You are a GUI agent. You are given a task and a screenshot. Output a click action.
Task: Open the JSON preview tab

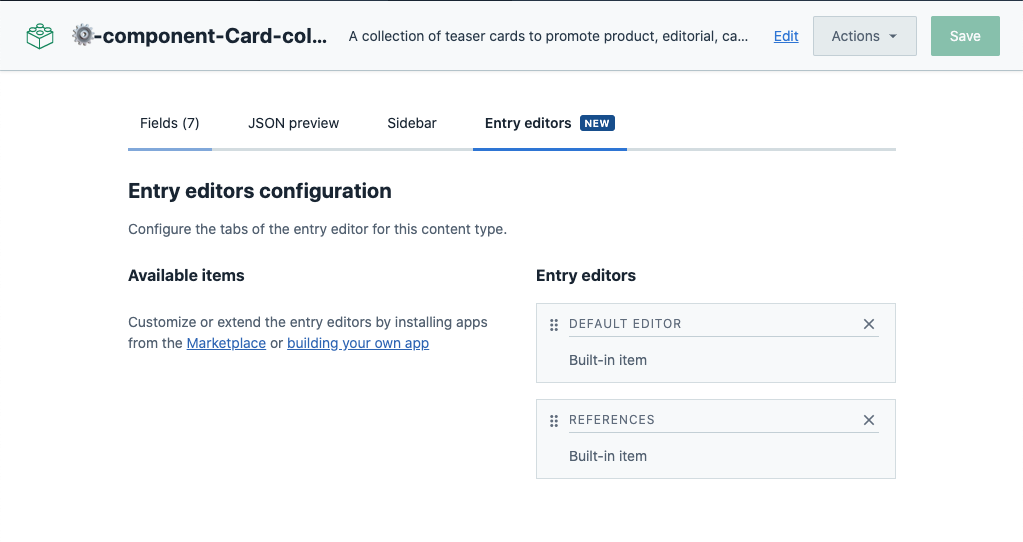click(293, 123)
